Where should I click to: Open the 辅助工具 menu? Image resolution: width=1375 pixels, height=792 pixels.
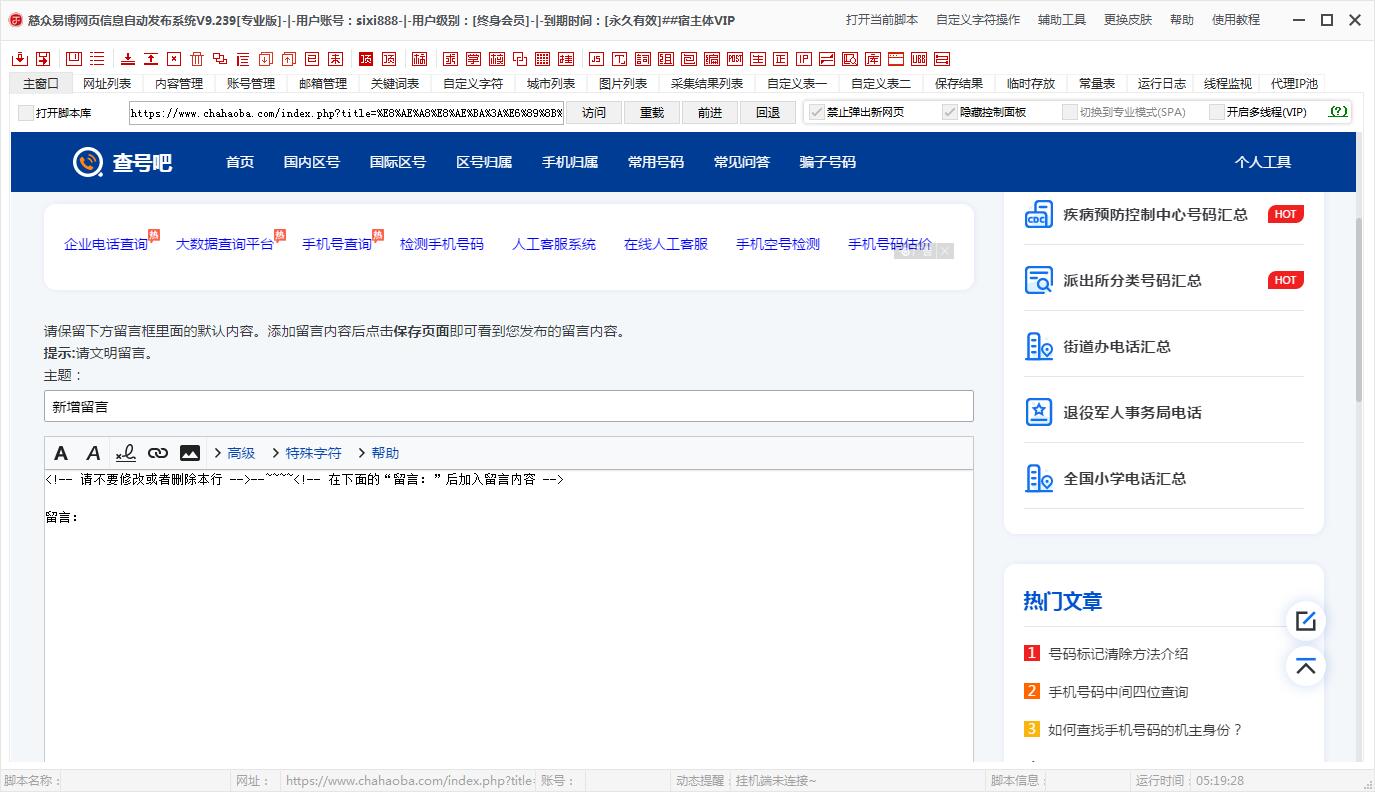(1062, 20)
